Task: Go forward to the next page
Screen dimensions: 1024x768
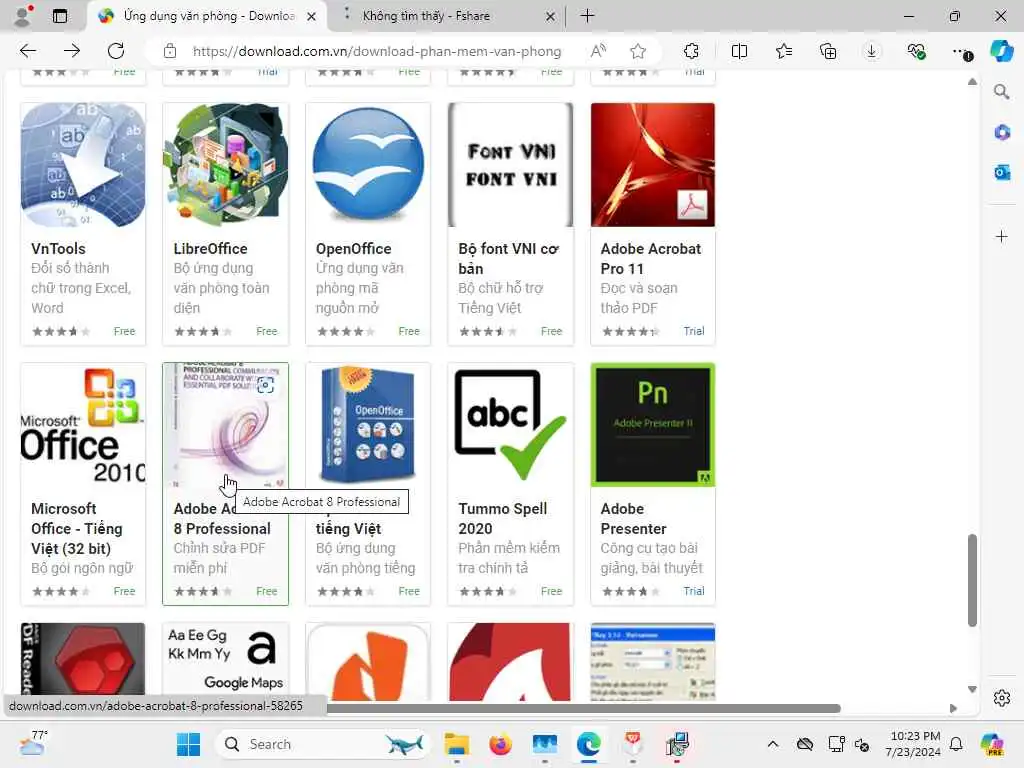Action: [x=72, y=51]
